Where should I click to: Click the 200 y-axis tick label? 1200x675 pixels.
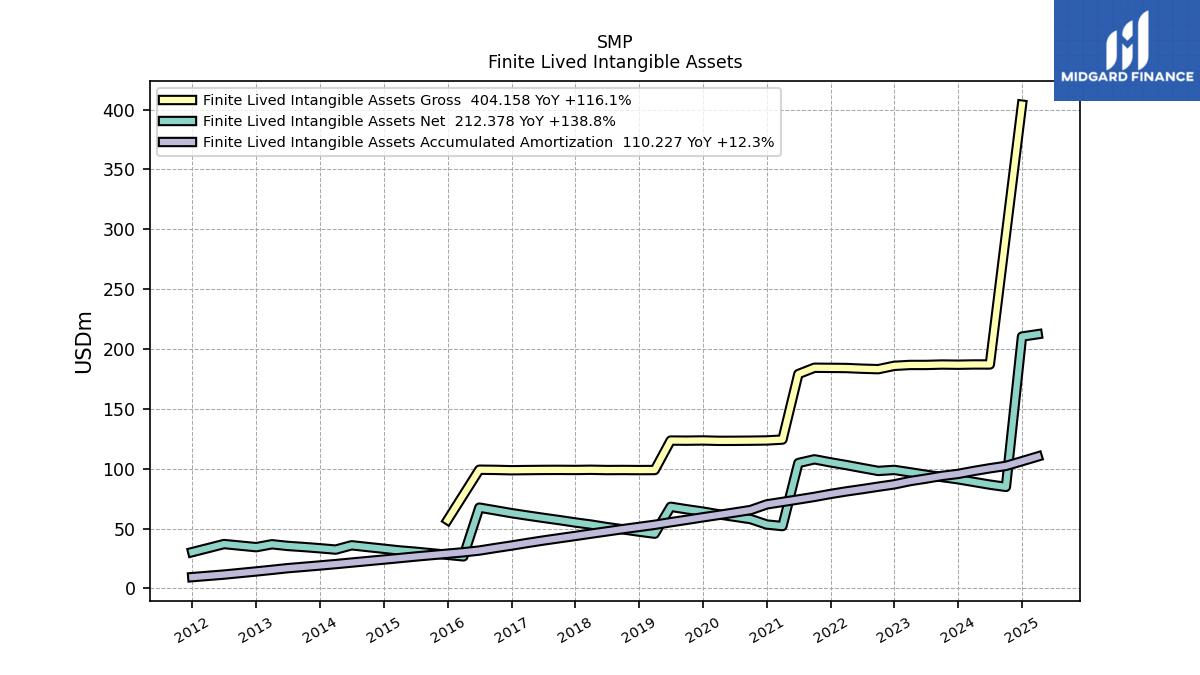(120, 349)
